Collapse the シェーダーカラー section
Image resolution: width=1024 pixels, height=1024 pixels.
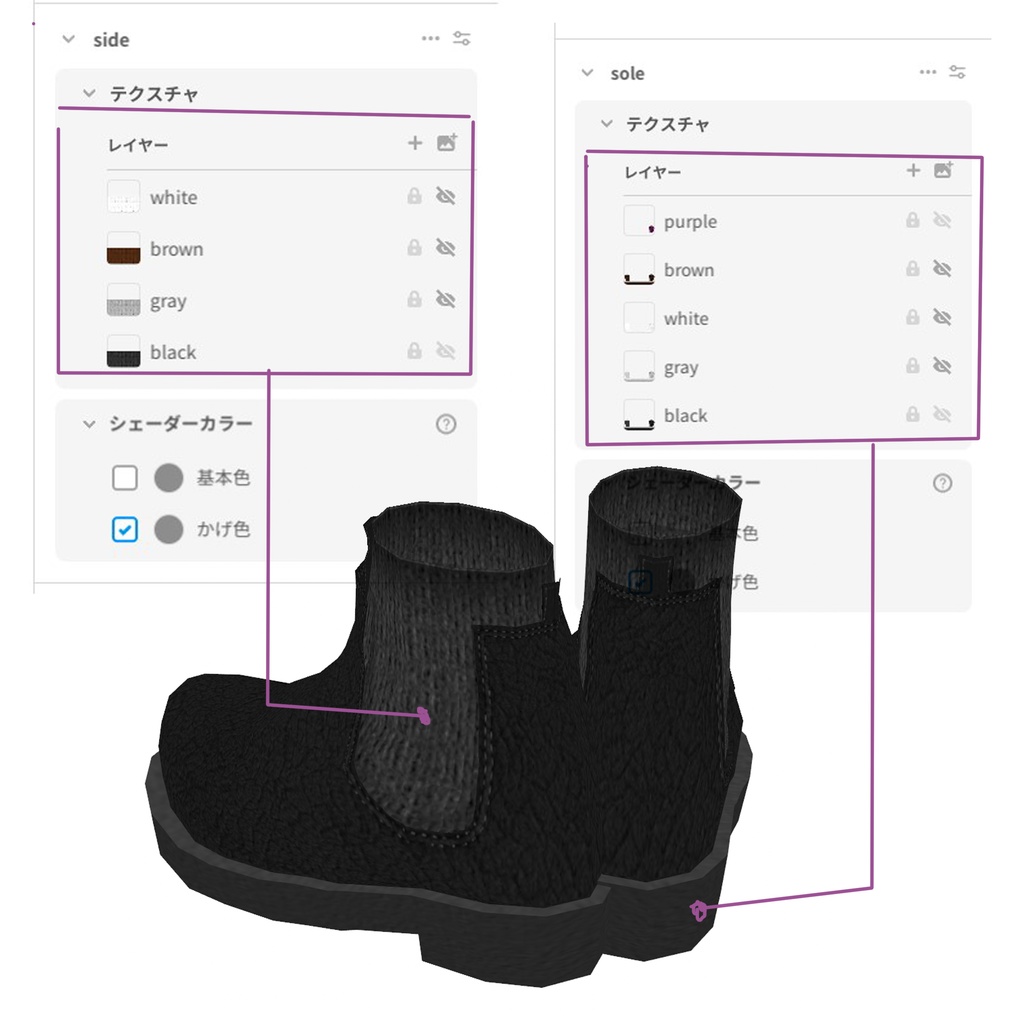89,424
